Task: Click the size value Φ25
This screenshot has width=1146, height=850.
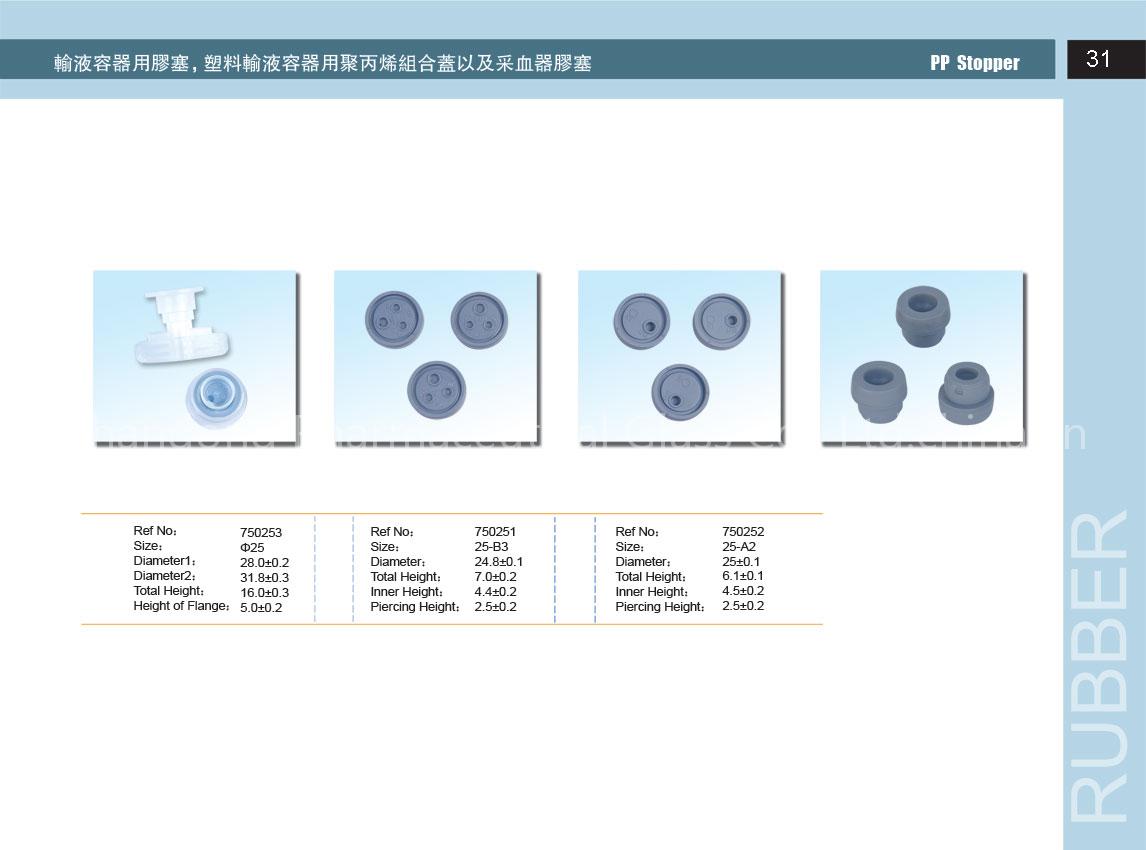Action: pyautogui.click(x=252, y=547)
